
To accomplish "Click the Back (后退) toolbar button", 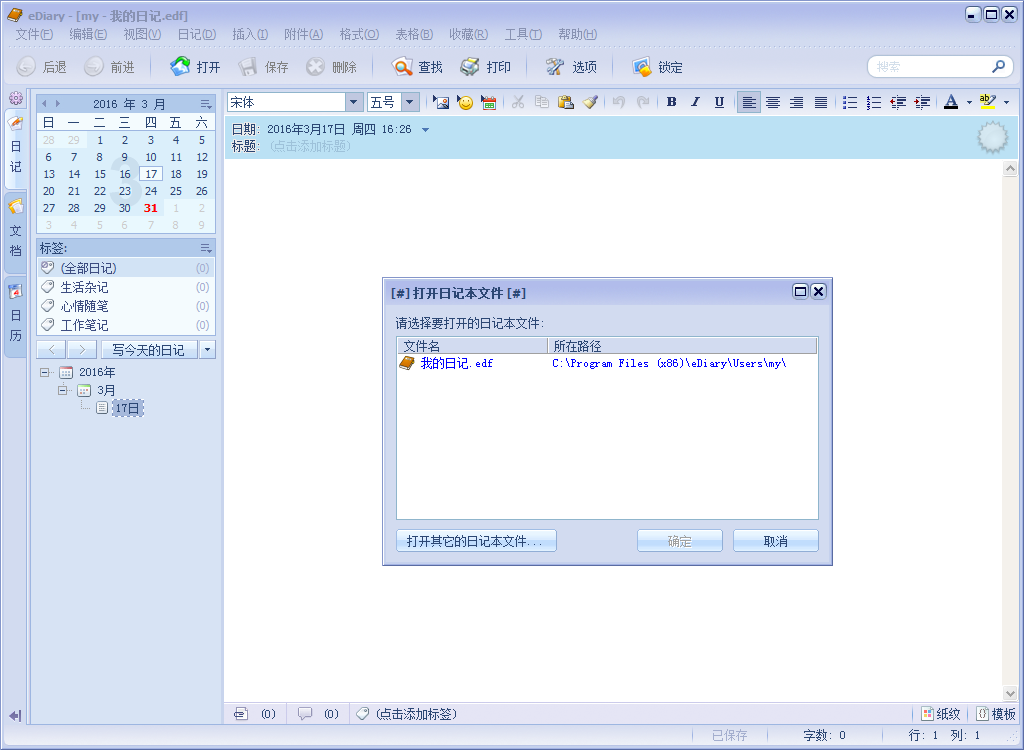I will pos(42,67).
